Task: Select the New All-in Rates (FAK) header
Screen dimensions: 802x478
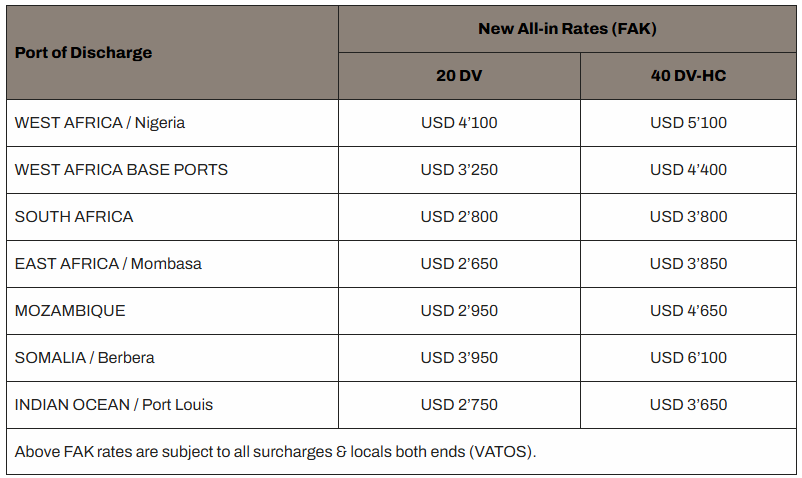Action: [567, 28]
